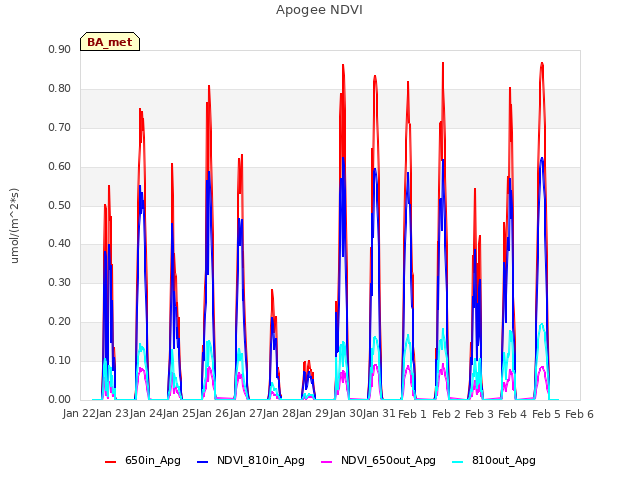Click the Jan 23 x-axis date label
The image size is (640, 480).
pyautogui.click(x=112, y=413)
